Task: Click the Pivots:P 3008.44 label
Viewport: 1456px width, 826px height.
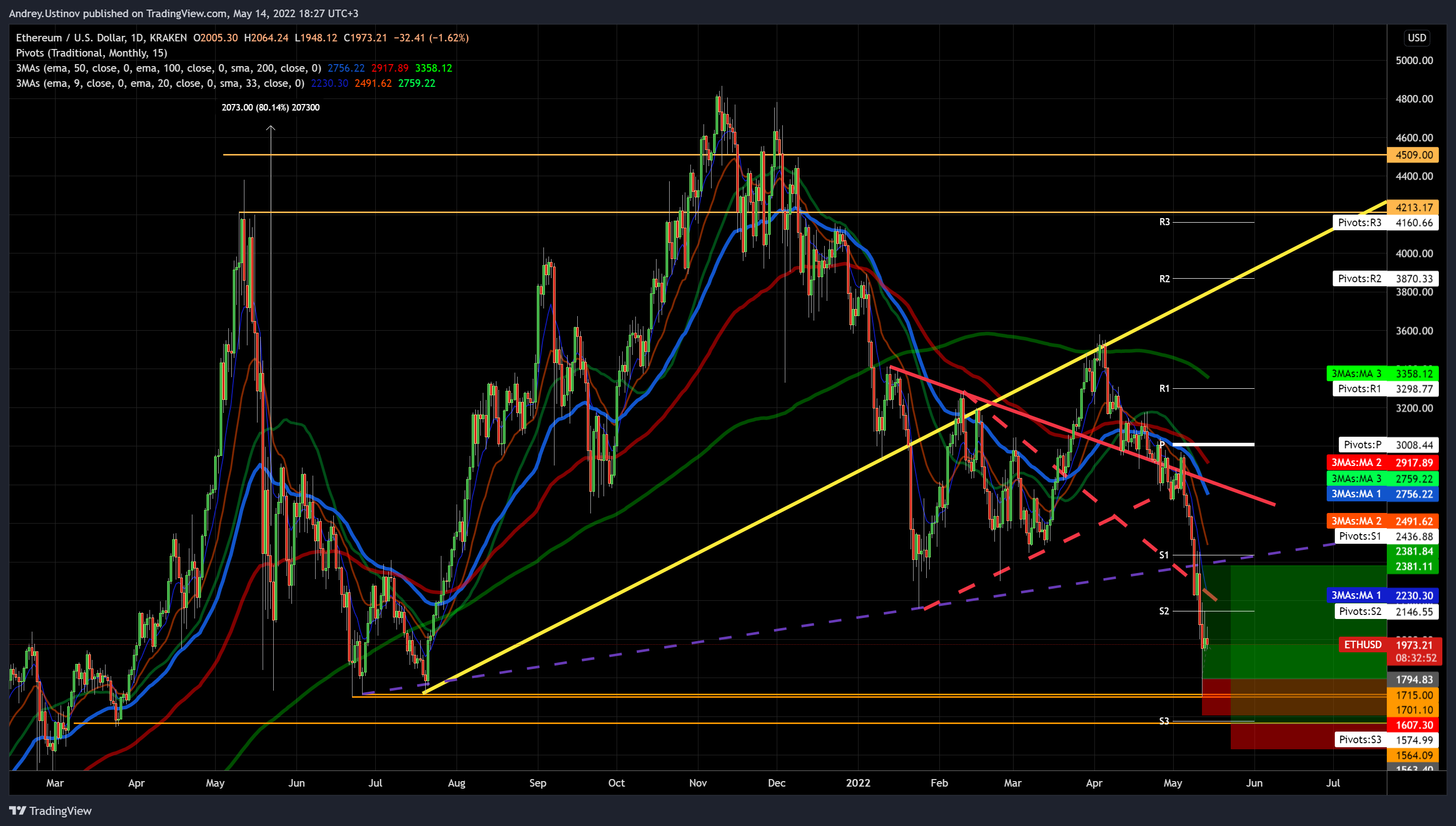Action: (x=1388, y=445)
